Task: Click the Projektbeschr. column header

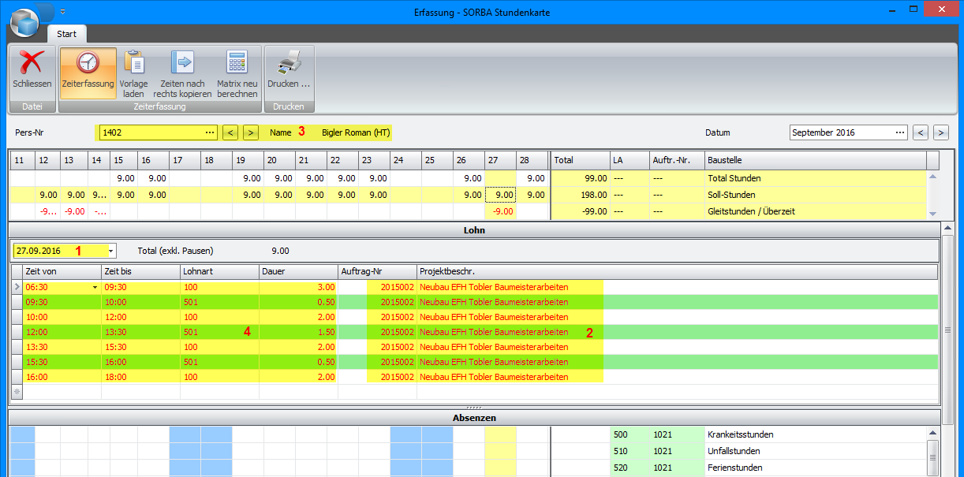Action: pos(677,271)
